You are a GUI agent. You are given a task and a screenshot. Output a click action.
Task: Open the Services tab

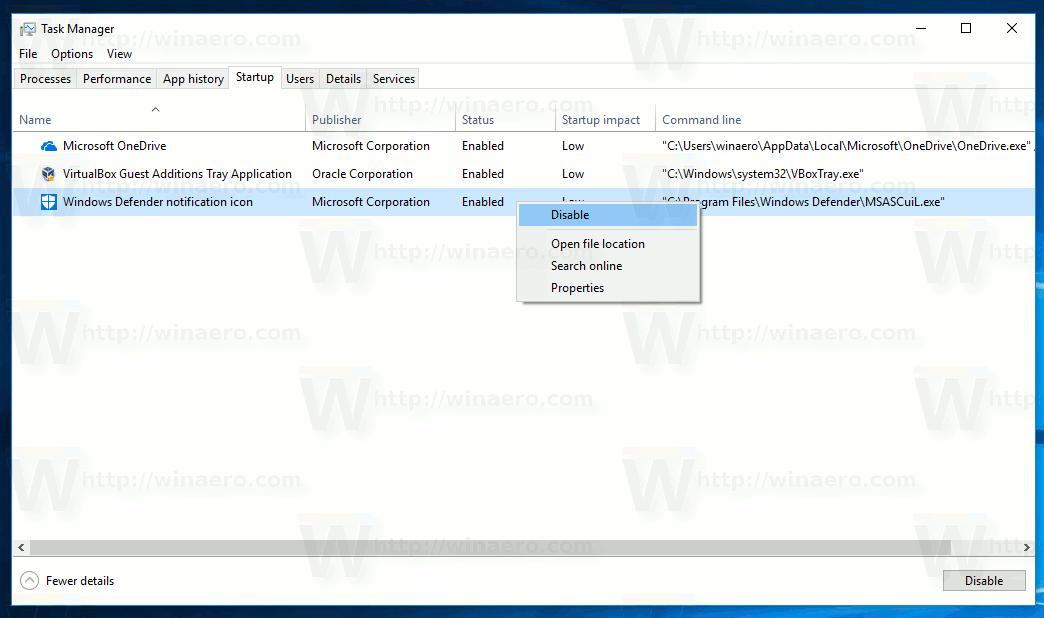tap(392, 78)
